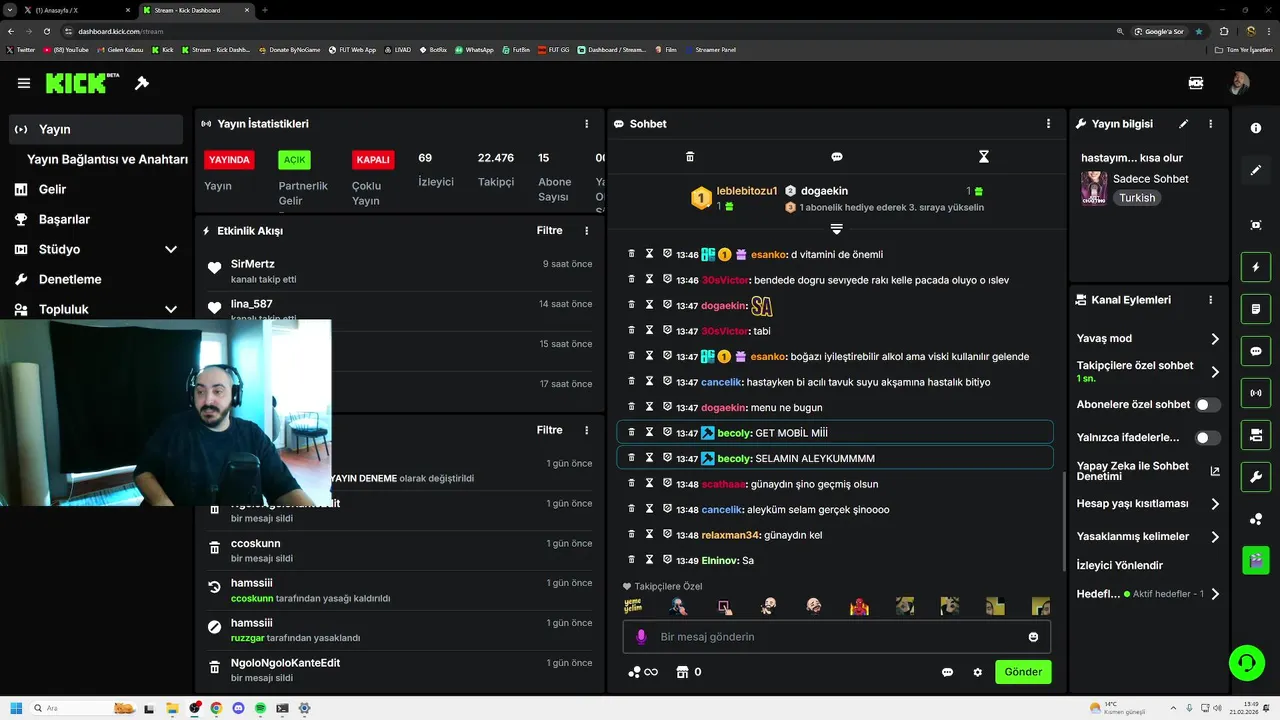
Task: Open Yapay Zeka ile Sohbet Denetimi link
Action: [x=1148, y=471]
